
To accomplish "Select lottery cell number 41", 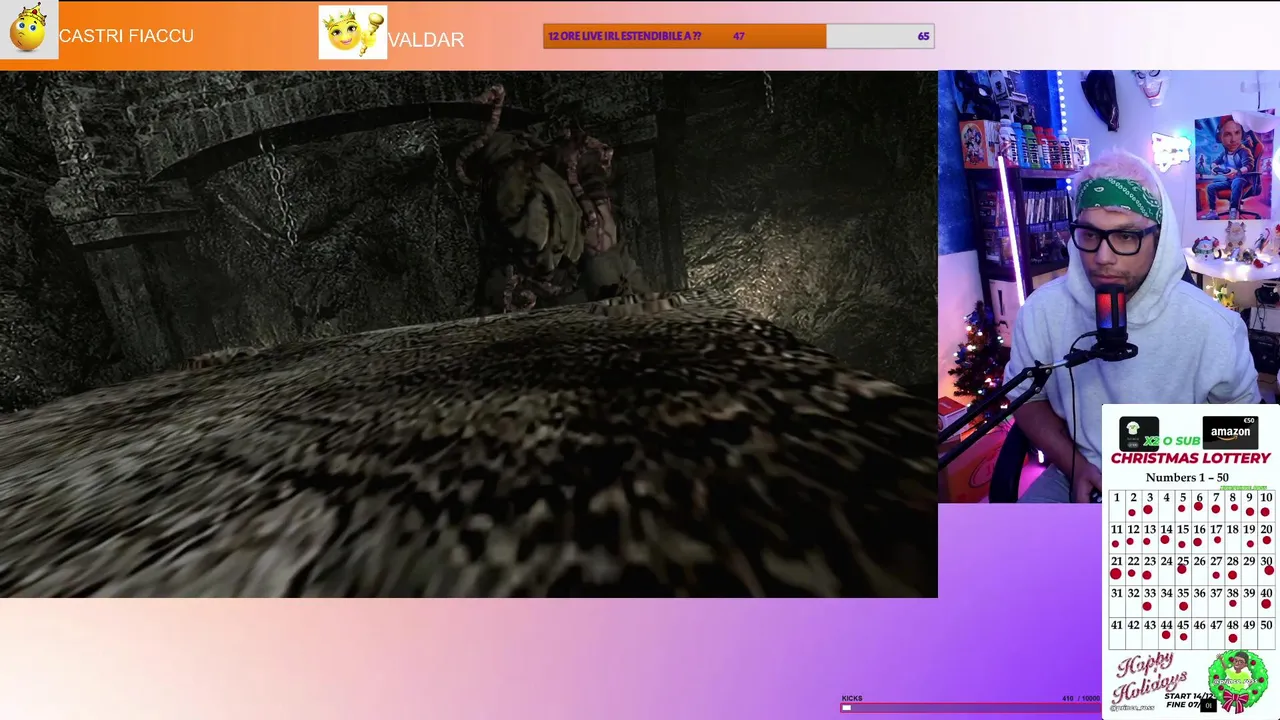I will click(1116, 632).
